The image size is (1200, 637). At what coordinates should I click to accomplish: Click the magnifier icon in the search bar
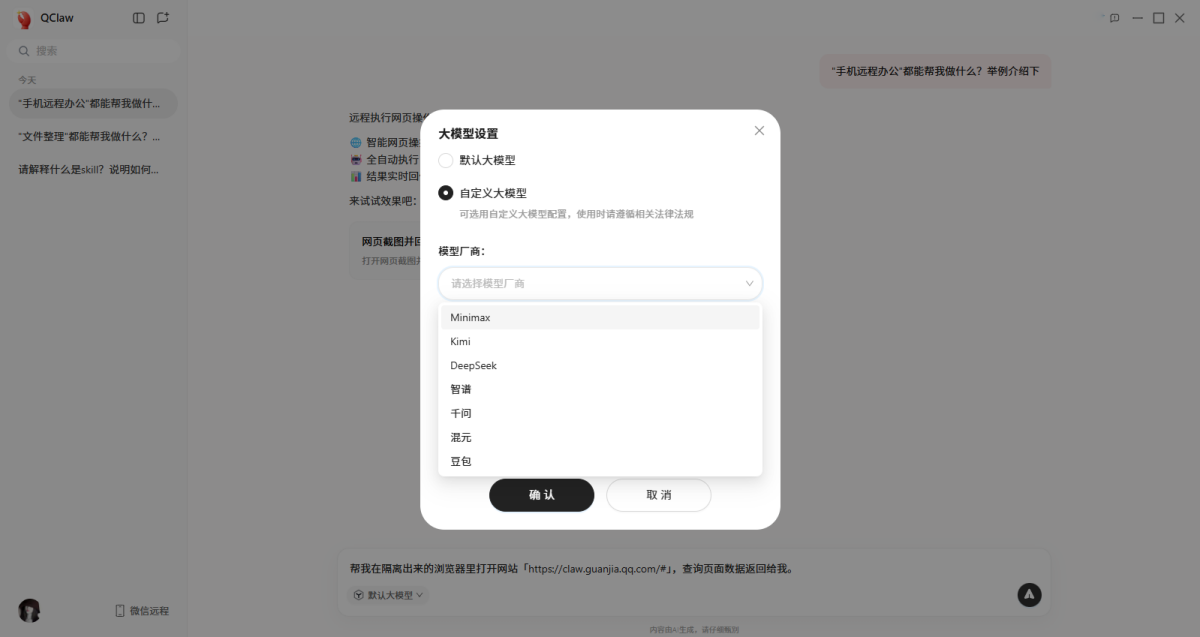tap(23, 51)
